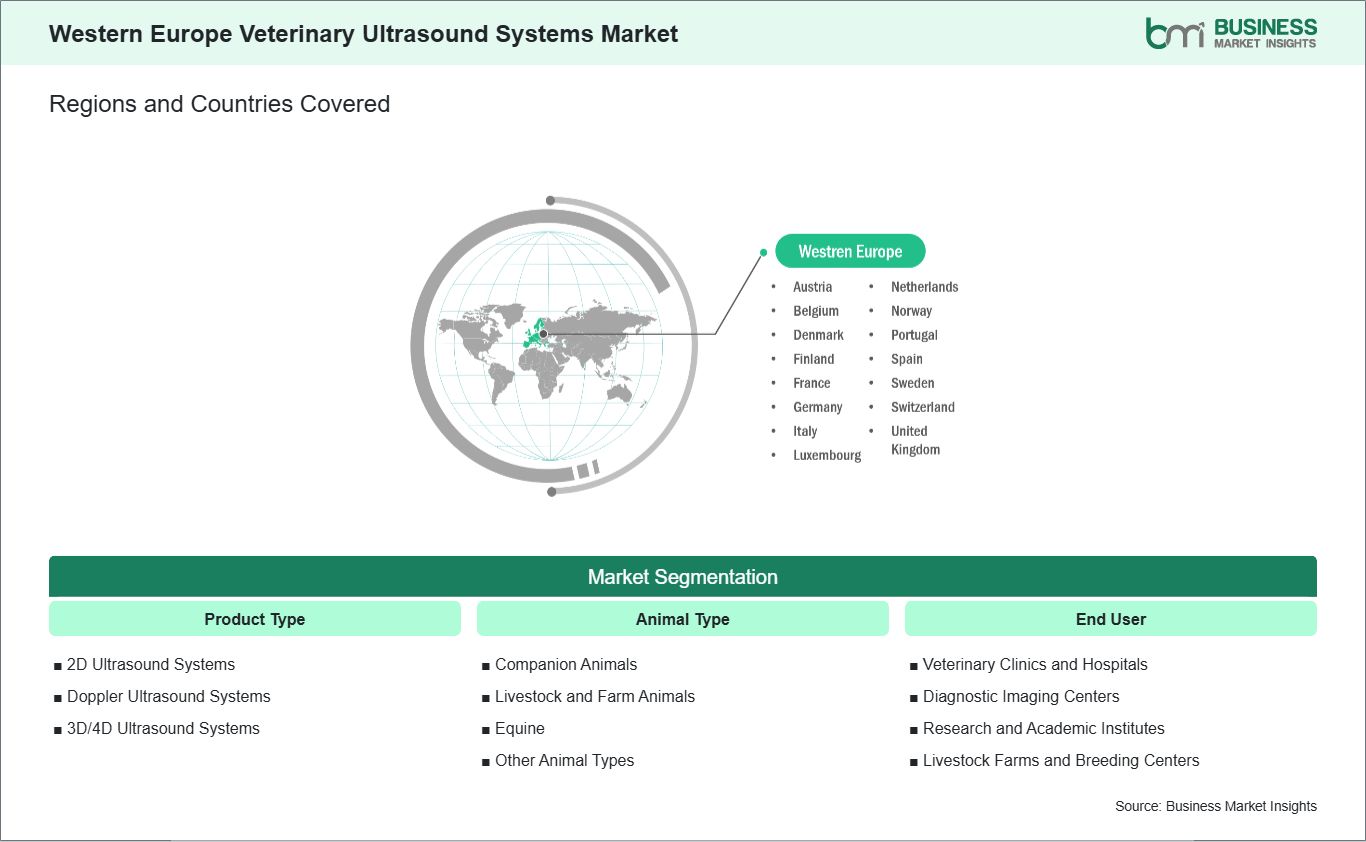
Task: Click United Kingdom in the country list
Action: [915, 440]
